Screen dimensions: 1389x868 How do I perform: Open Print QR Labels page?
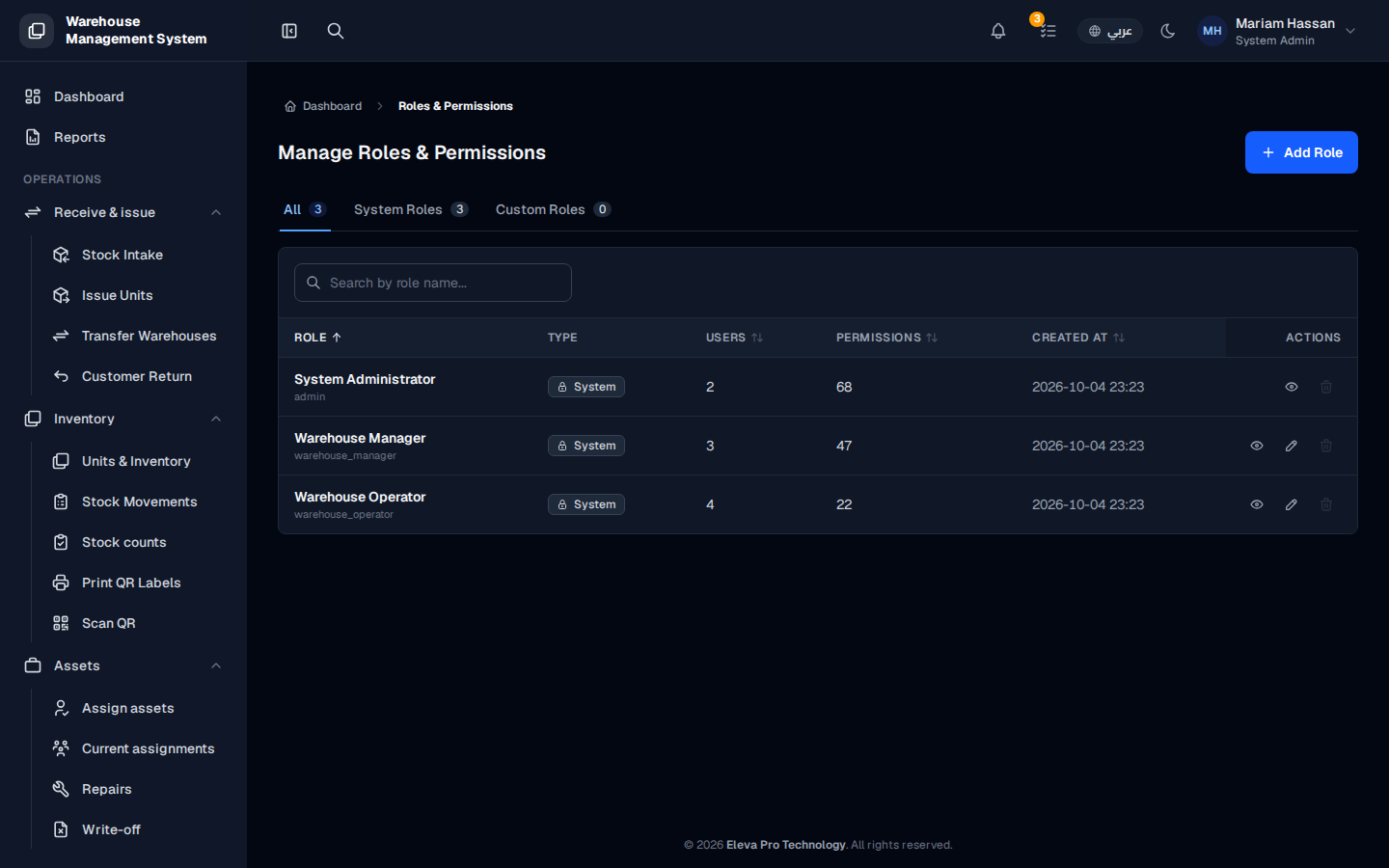pos(137,583)
